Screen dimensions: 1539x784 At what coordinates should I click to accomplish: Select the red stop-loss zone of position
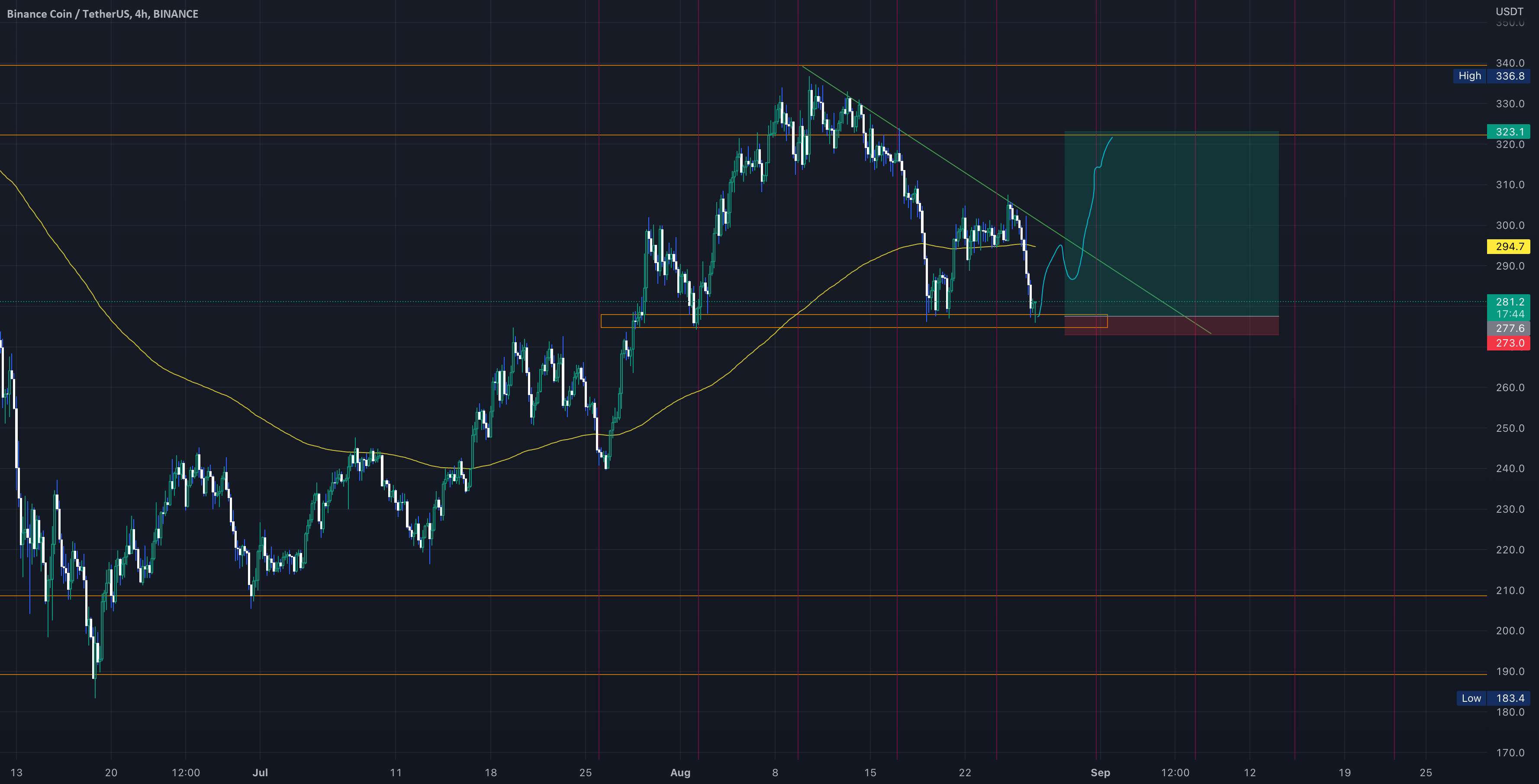click(1171, 325)
